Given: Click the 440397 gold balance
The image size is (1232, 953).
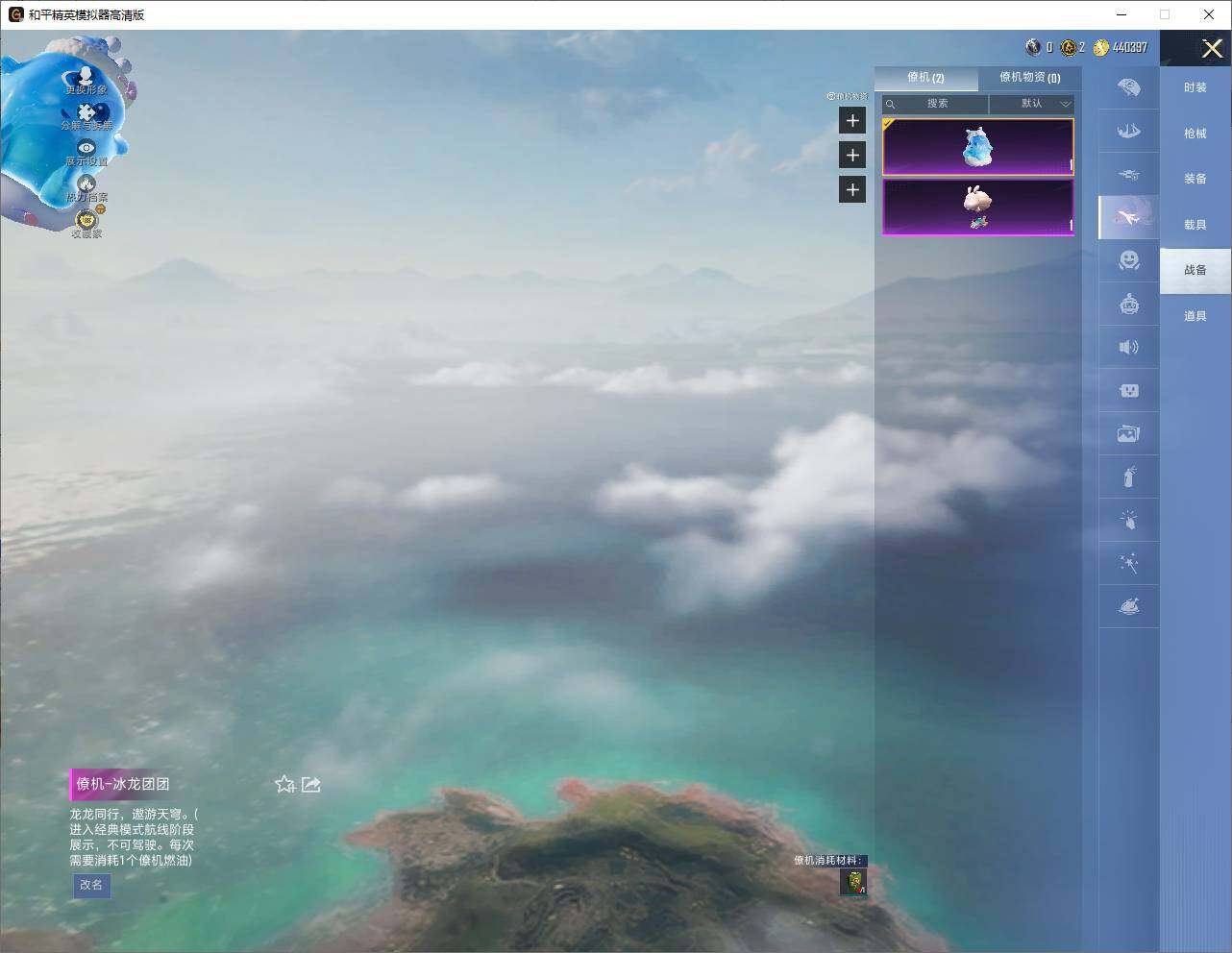Looking at the screenshot, I should [1130, 47].
